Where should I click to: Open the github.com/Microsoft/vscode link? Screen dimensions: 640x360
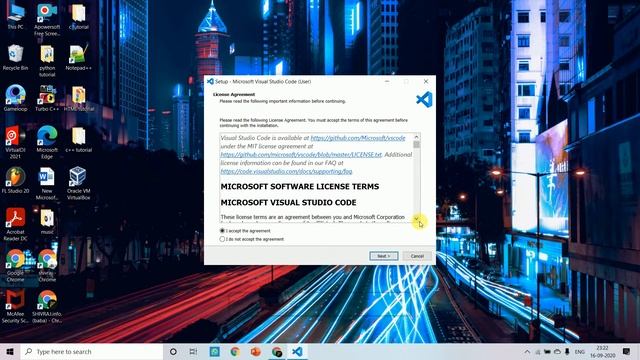[358, 138]
